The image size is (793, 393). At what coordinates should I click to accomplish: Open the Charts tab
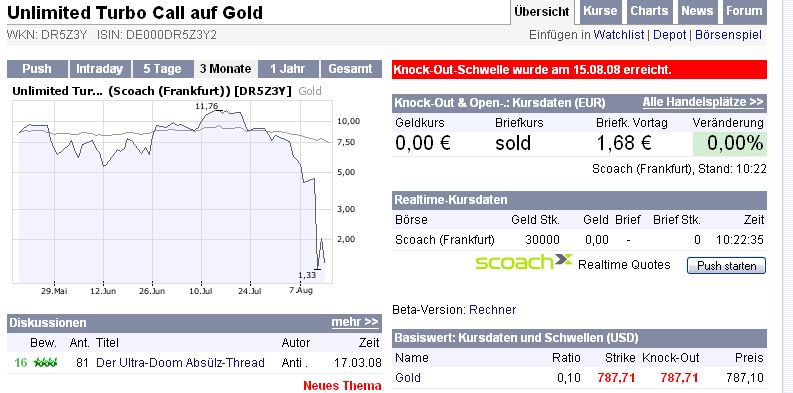pos(649,11)
